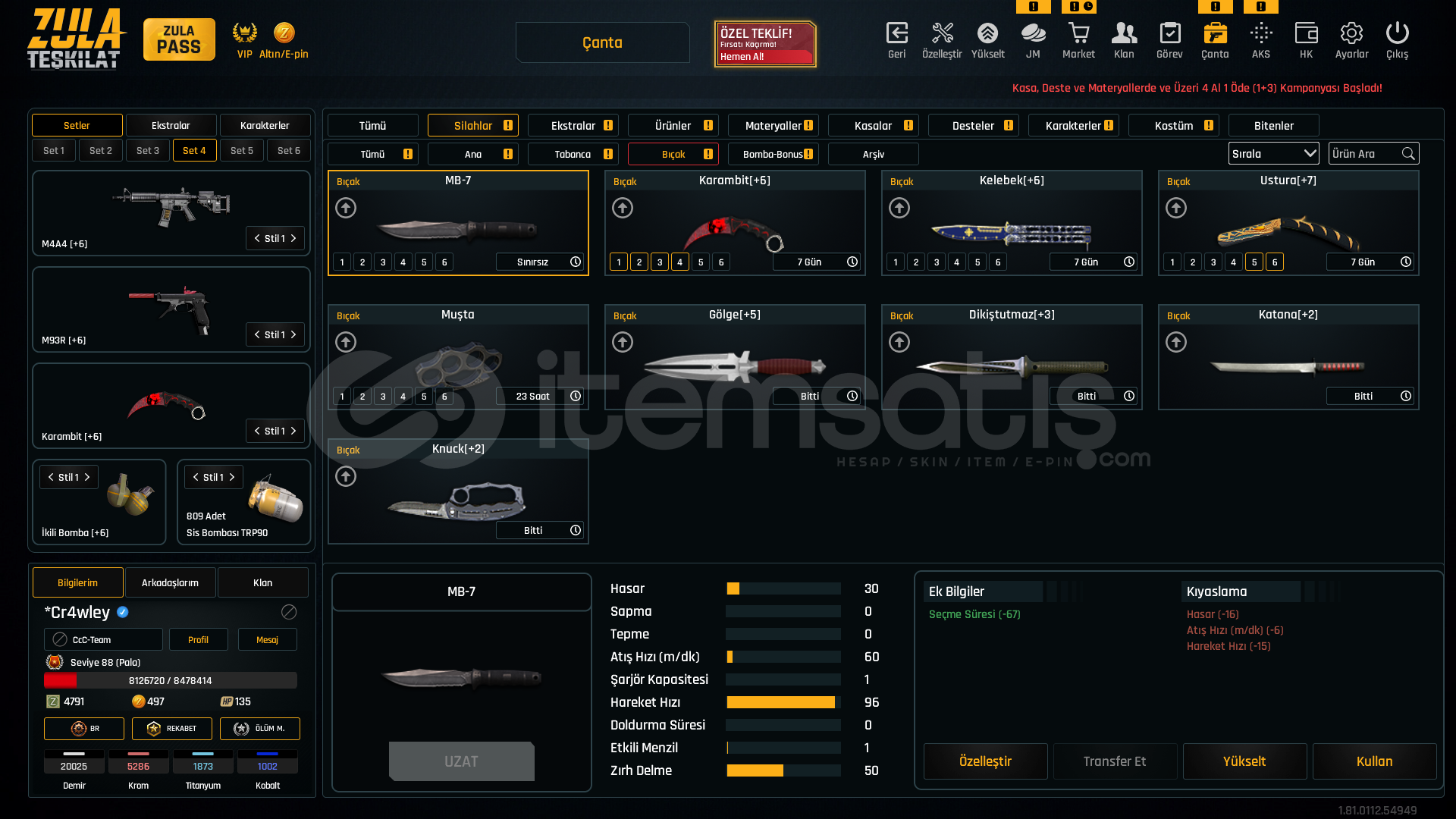Open the Görev clipboard icon
This screenshot has width=1456, height=819.
coord(1169,34)
